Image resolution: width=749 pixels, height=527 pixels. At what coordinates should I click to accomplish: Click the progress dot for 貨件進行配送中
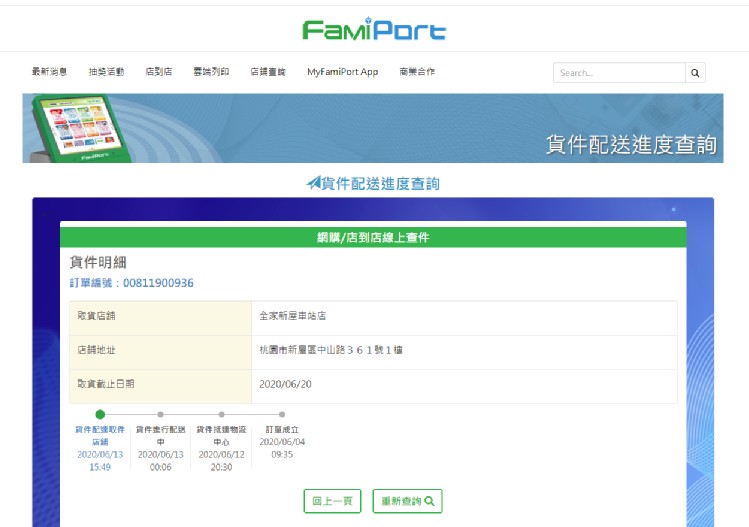click(160, 414)
